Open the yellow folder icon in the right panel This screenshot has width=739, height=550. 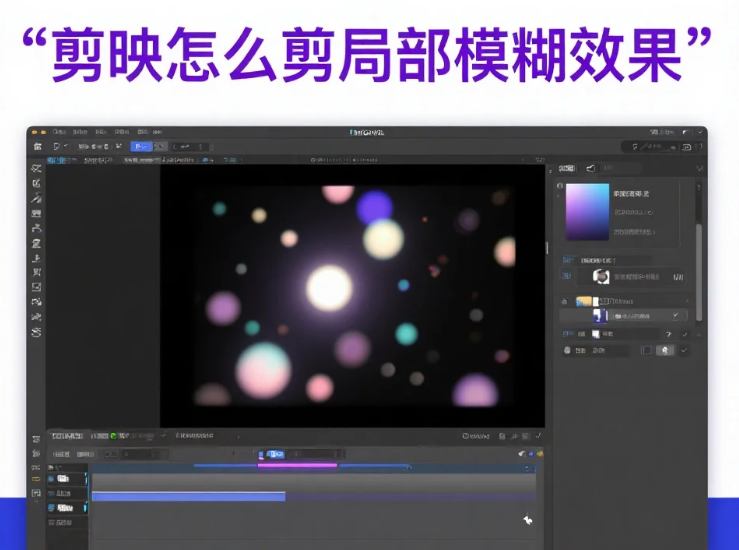point(583,301)
